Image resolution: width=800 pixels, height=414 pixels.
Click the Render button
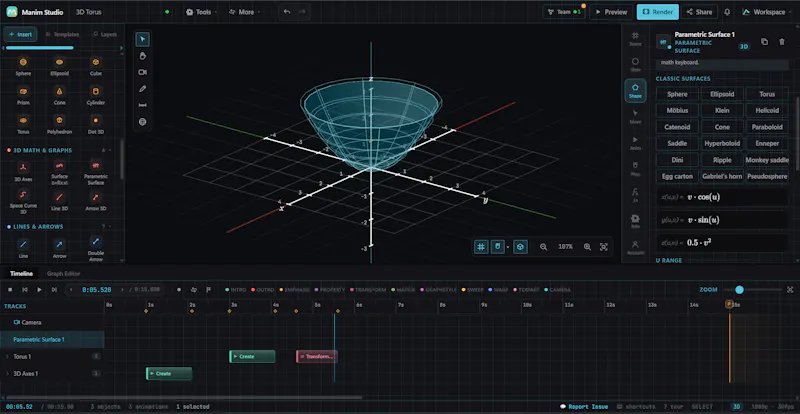[658, 12]
